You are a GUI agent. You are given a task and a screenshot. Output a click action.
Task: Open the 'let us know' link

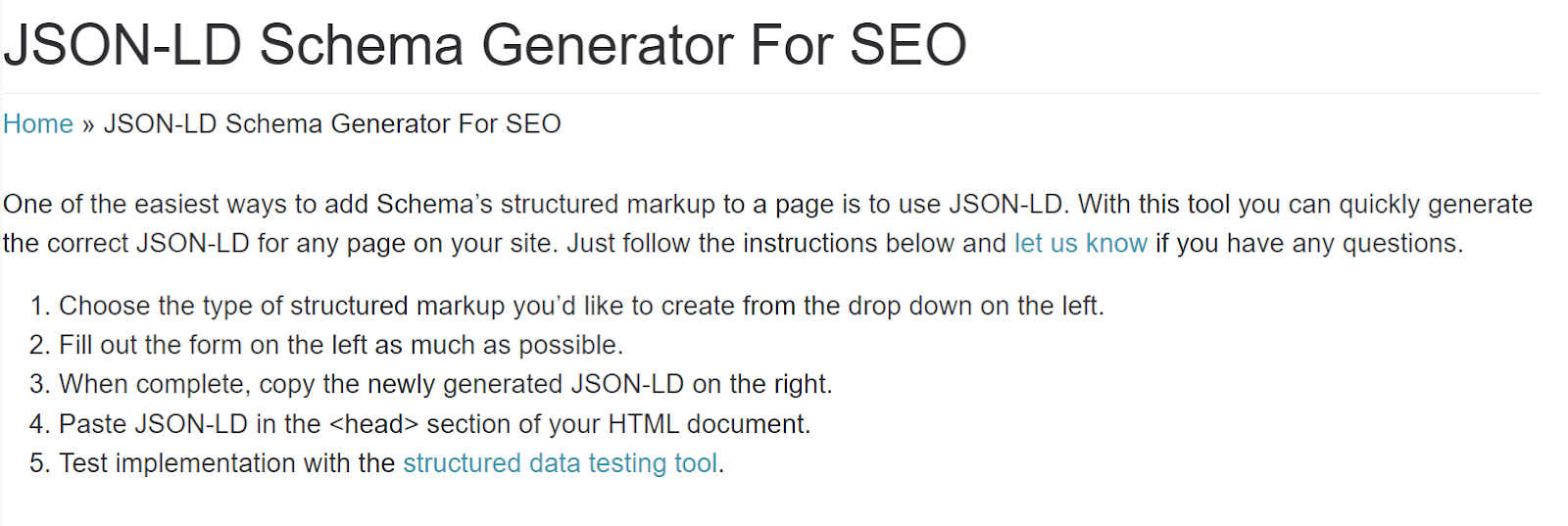tap(1080, 243)
